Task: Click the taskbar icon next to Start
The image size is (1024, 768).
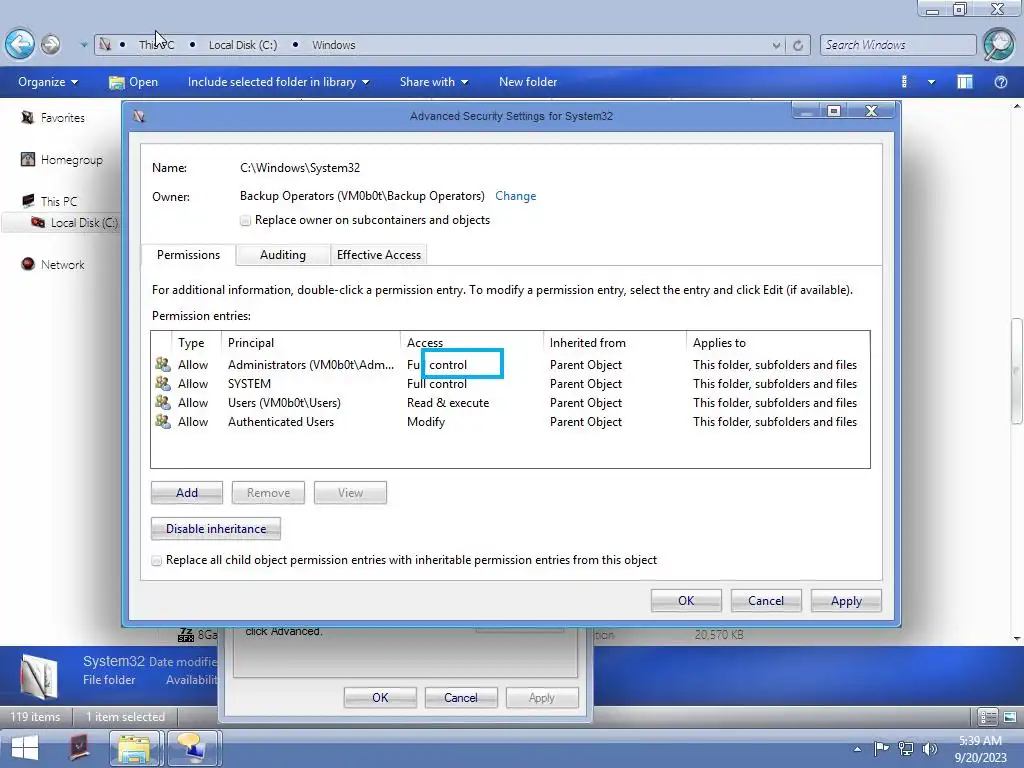Action: [x=79, y=748]
